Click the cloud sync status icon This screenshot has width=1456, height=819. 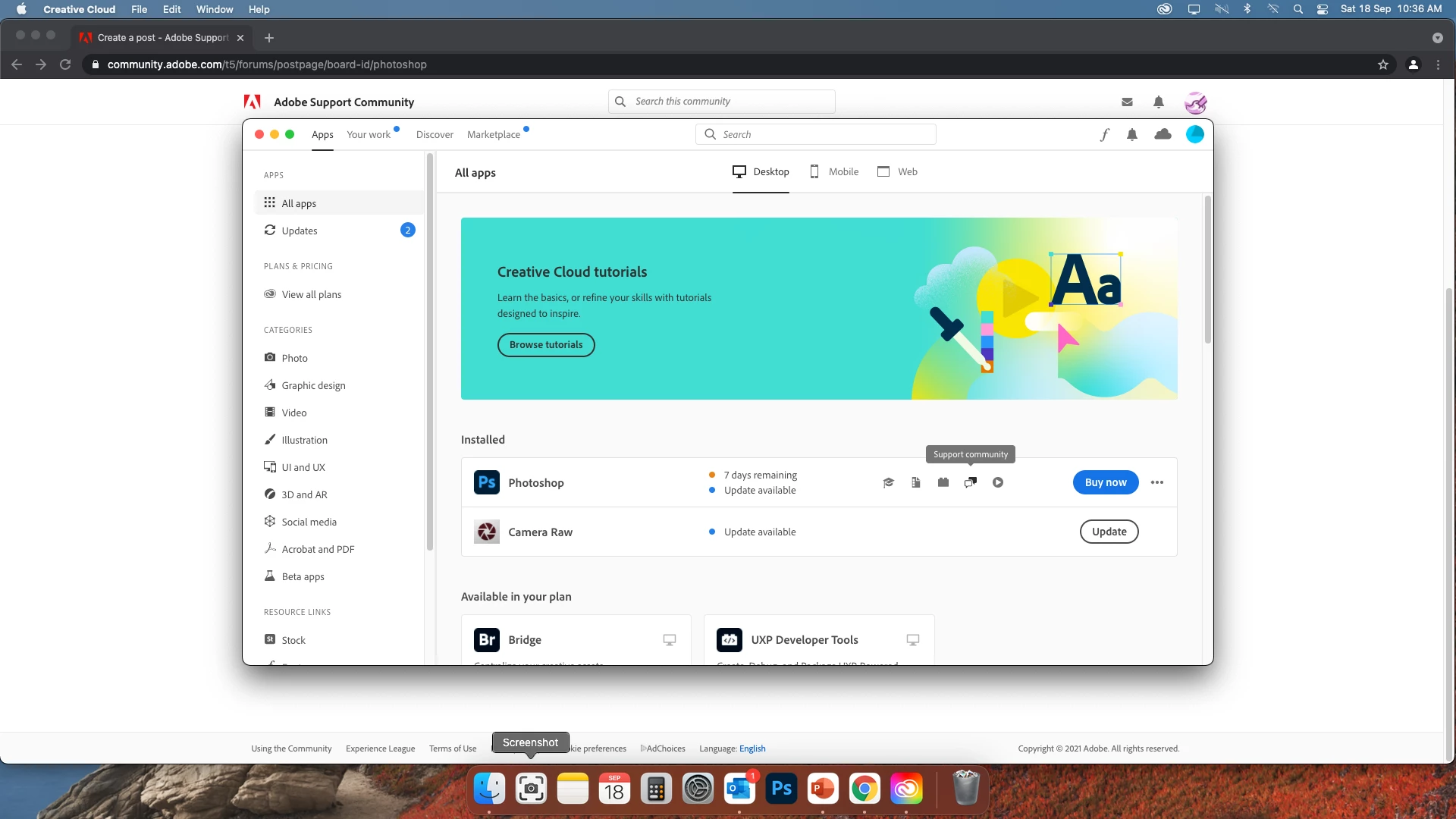point(1163,134)
